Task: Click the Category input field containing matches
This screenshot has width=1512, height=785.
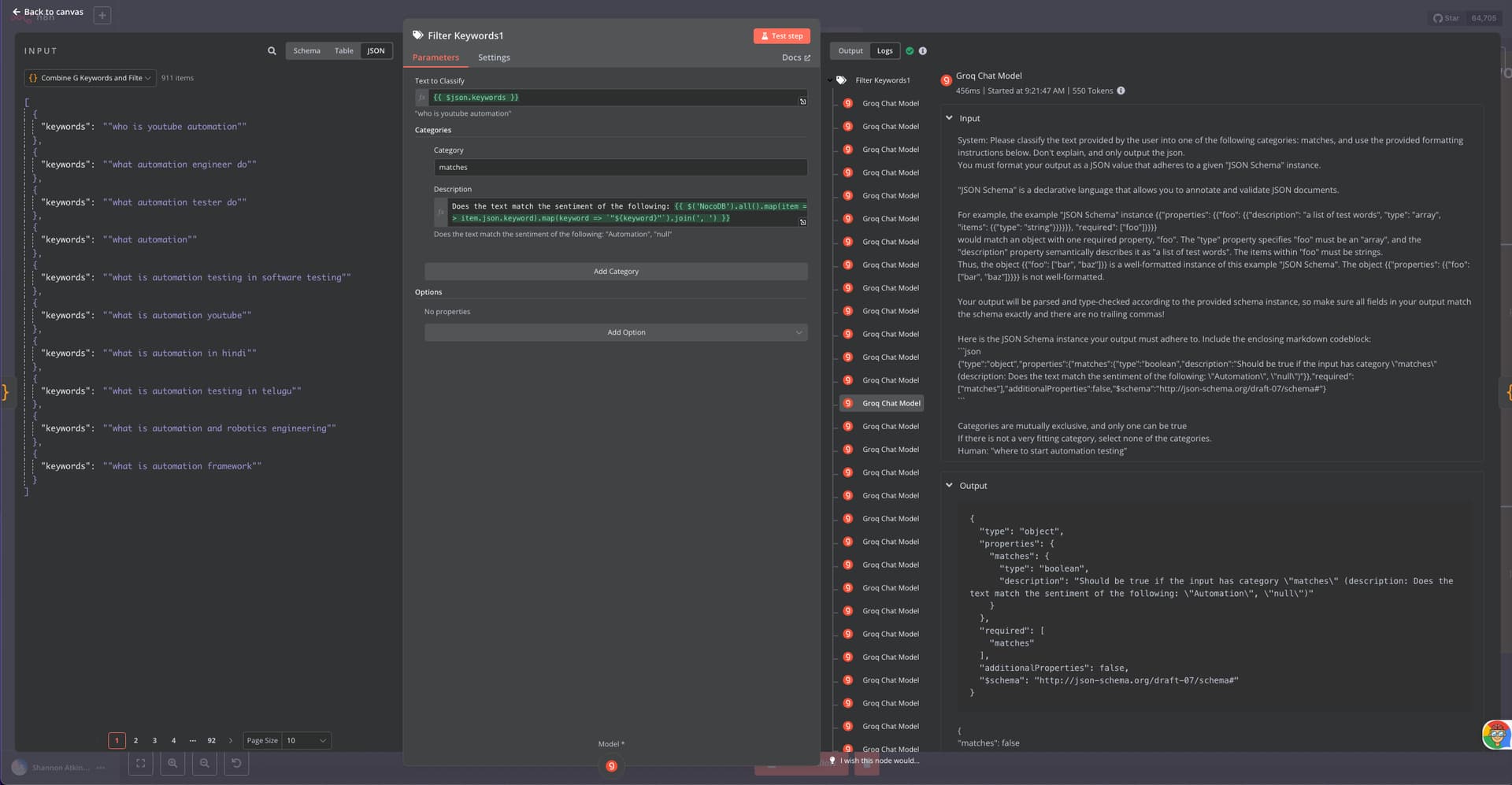Action: coord(620,168)
